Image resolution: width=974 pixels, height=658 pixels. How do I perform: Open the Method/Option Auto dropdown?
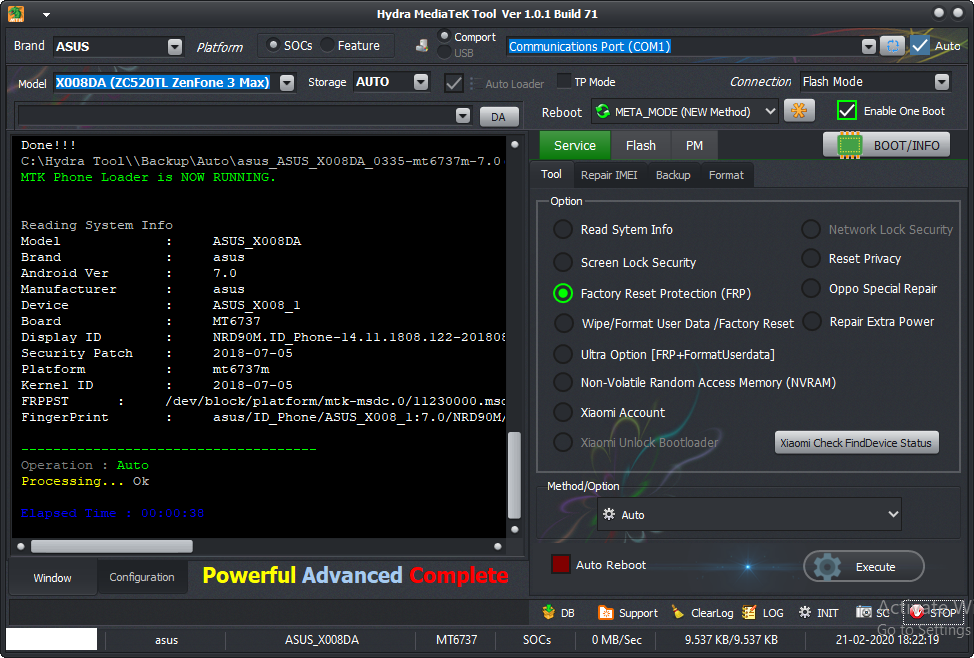click(x=893, y=514)
